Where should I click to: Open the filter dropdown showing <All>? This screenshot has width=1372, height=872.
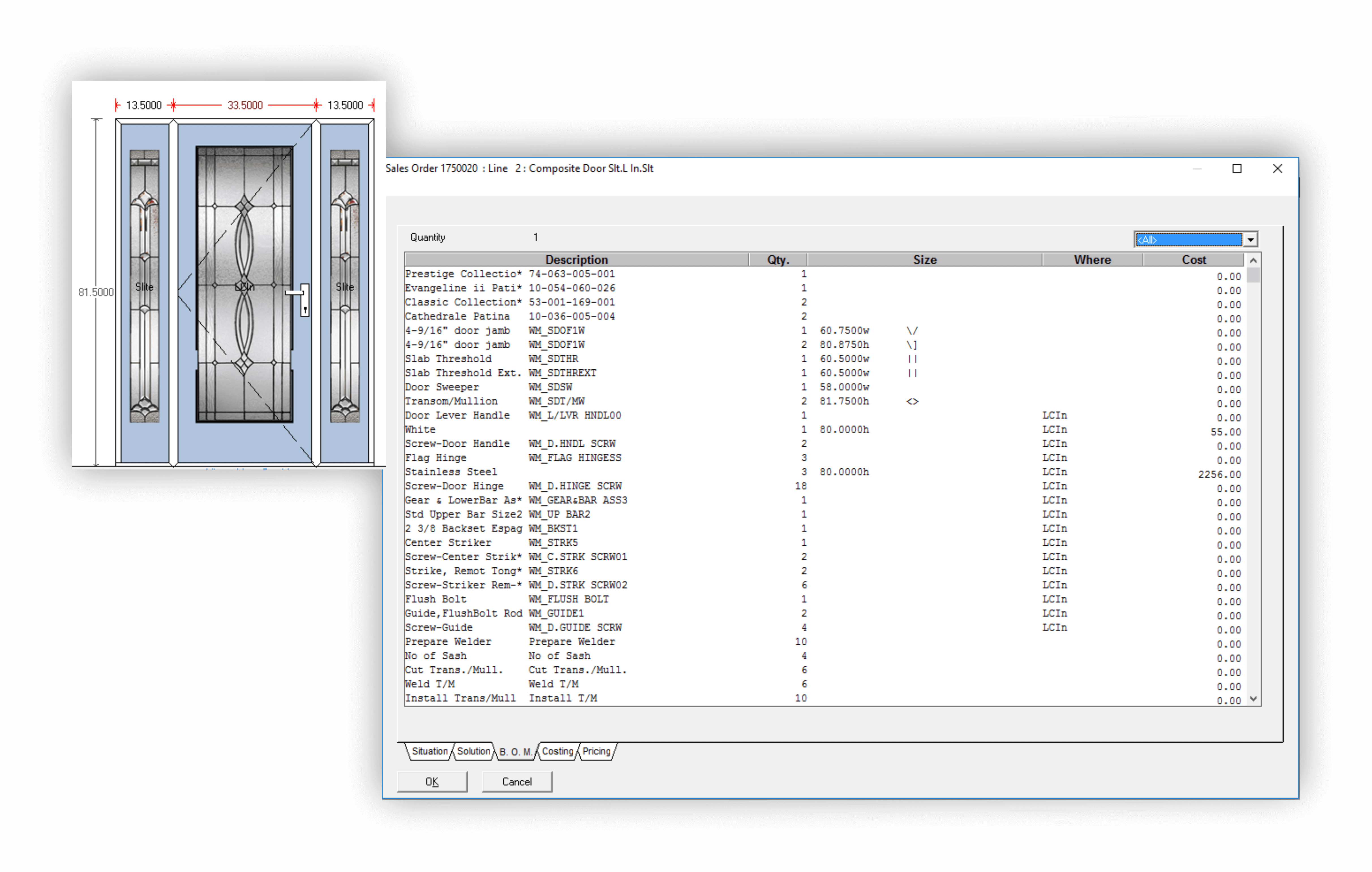1250,240
